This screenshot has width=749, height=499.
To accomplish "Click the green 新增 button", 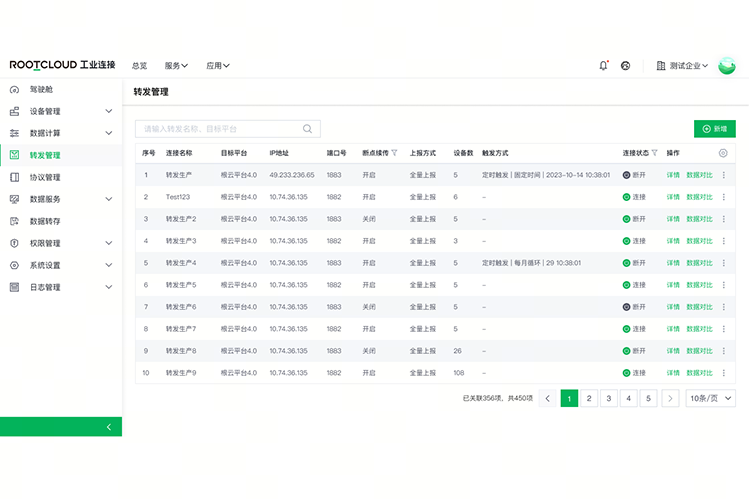I will pyautogui.click(x=714, y=129).
